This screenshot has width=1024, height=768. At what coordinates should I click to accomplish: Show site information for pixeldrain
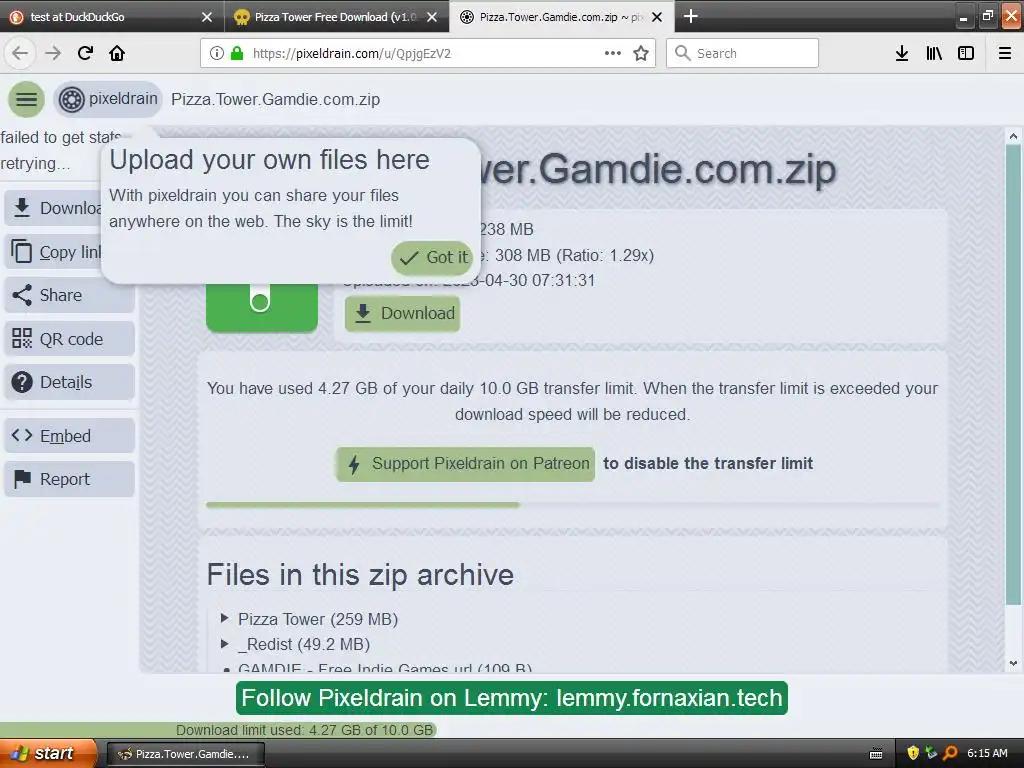217,53
